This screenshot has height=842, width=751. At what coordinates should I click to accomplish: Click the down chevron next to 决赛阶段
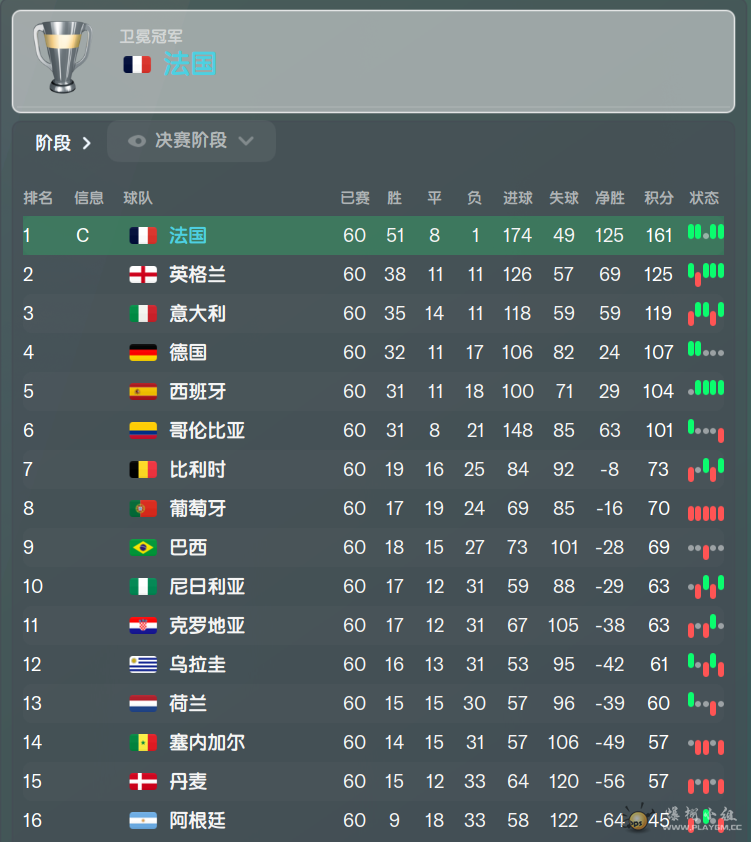tap(246, 141)
